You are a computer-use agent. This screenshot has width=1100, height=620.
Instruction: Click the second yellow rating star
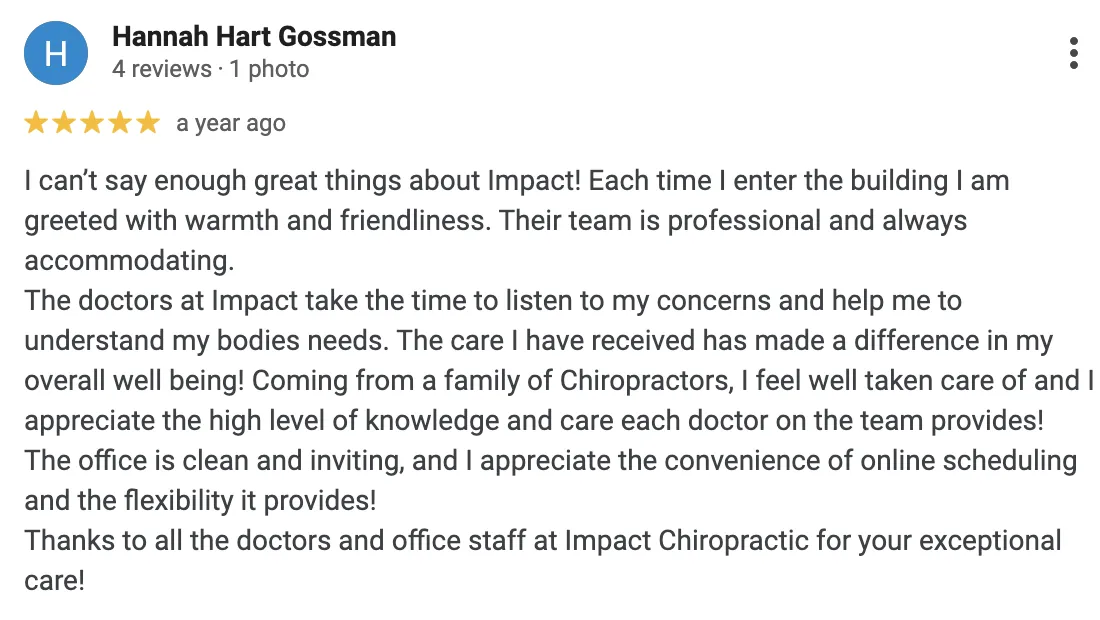tap(64, 123)
